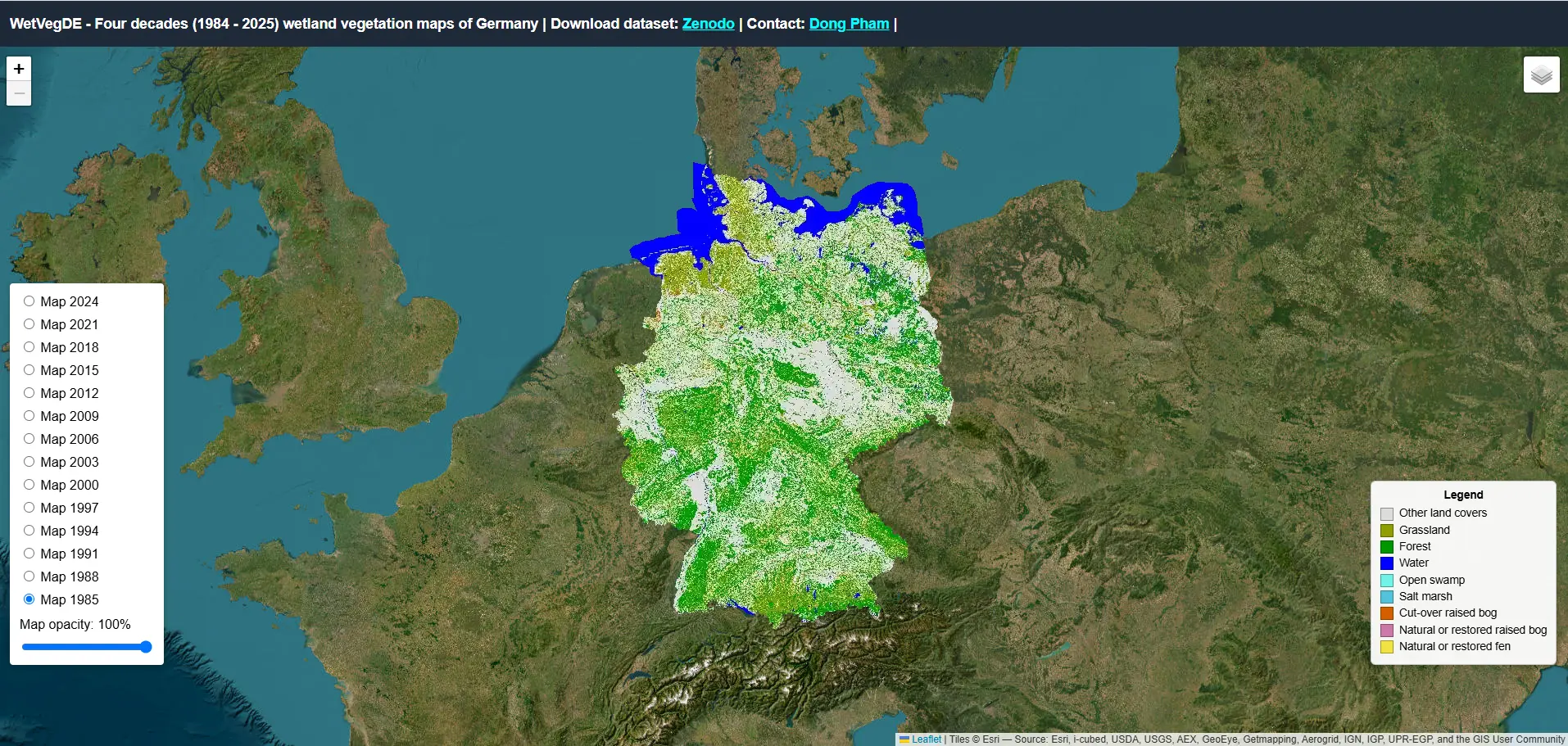Click the Leaflet attribution link
This screenshot has width=1568, height=746.
927,739
